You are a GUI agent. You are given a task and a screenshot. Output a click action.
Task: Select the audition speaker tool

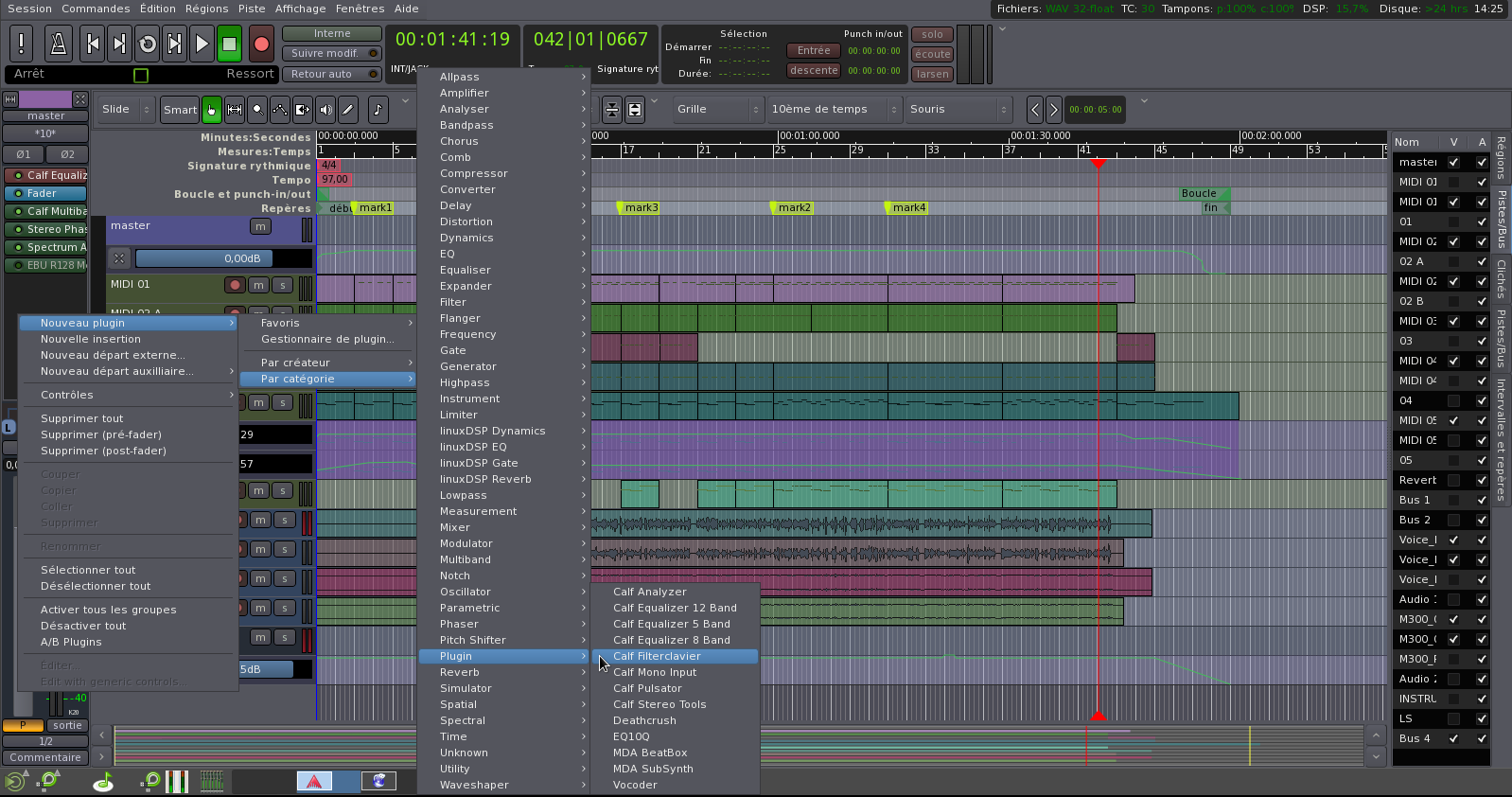pyautogui.click(x=325, y=110)
